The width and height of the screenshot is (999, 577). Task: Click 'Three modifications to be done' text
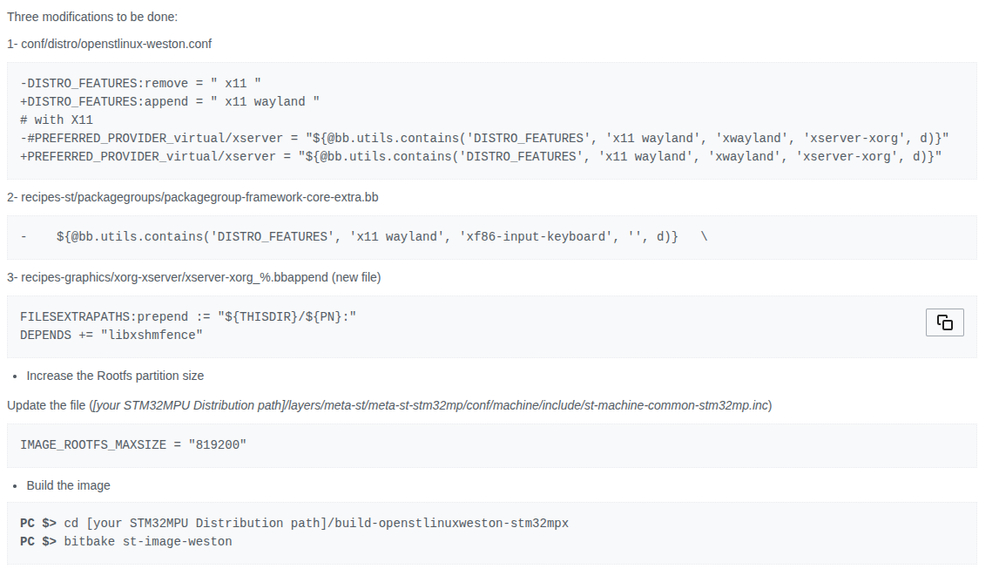[92, 17]
